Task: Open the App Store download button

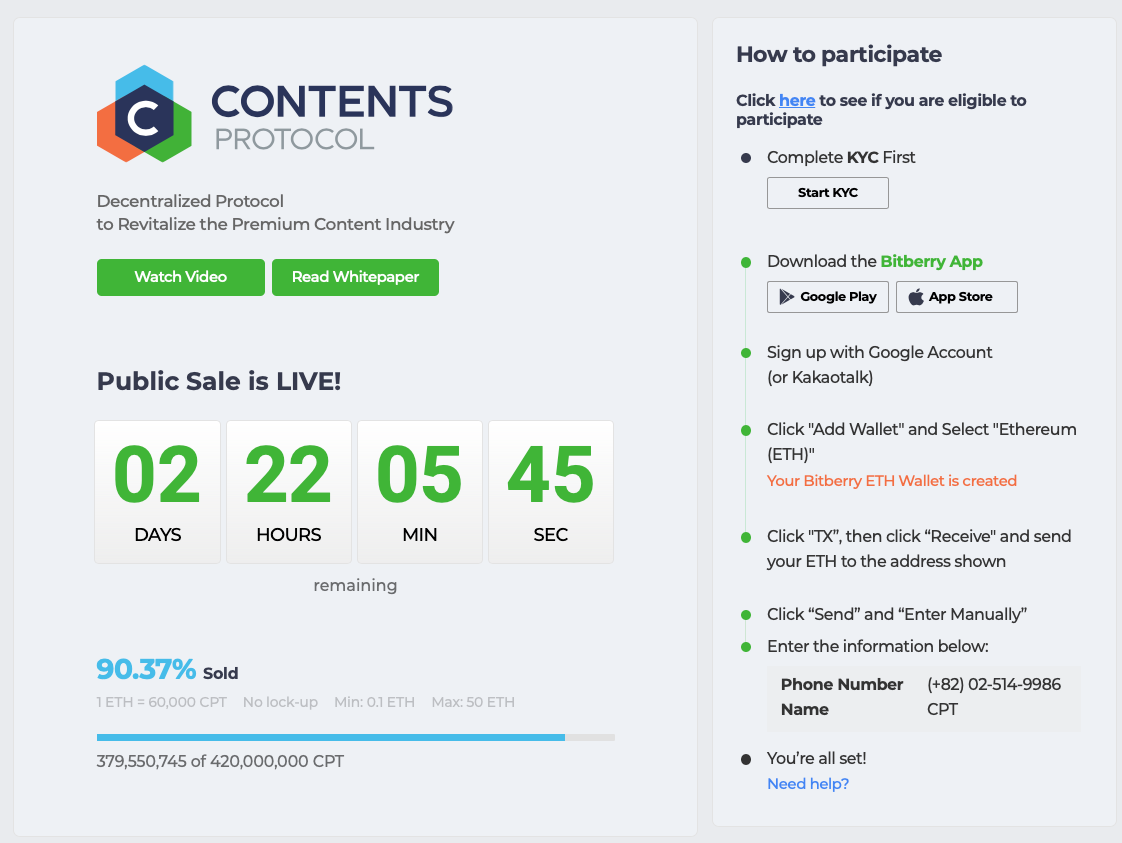Action: tap(956, 297)
